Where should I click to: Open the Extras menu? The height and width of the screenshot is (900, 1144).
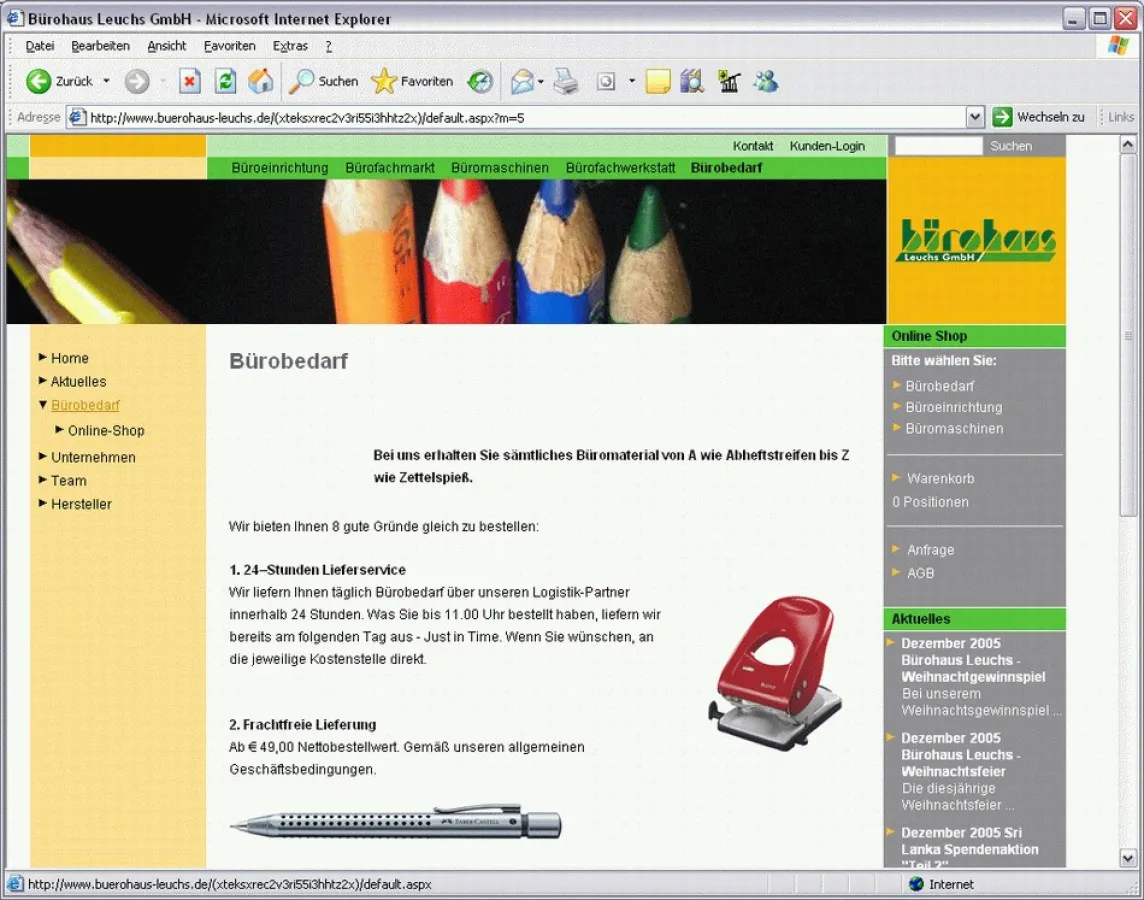(290, 46)
